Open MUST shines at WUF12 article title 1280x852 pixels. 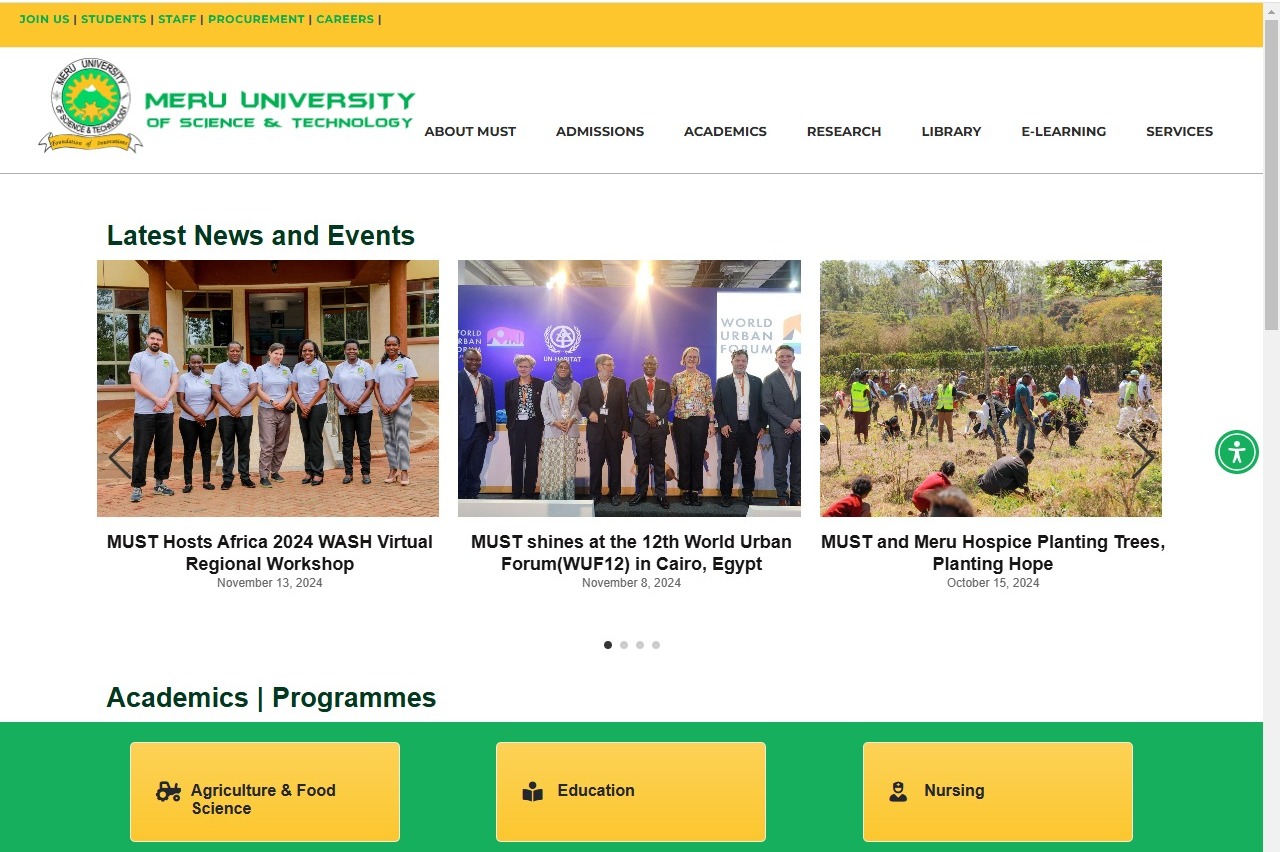pos(631,553)
